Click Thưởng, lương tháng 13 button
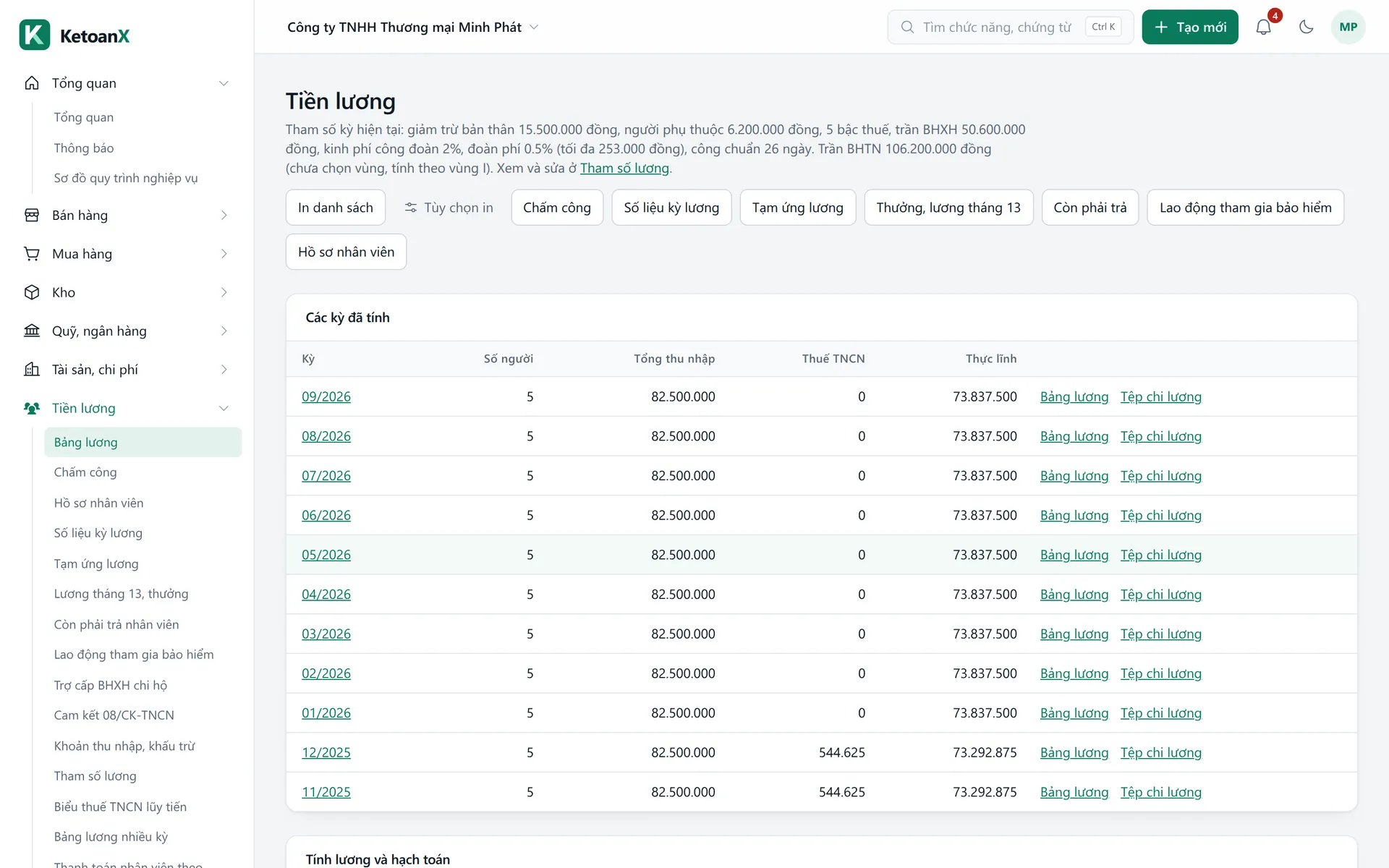 (x=948, y=208)
